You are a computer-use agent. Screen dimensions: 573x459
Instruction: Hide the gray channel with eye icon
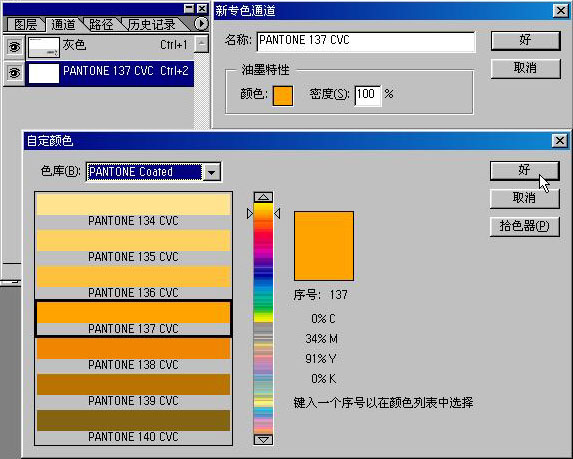click(14, 47)
